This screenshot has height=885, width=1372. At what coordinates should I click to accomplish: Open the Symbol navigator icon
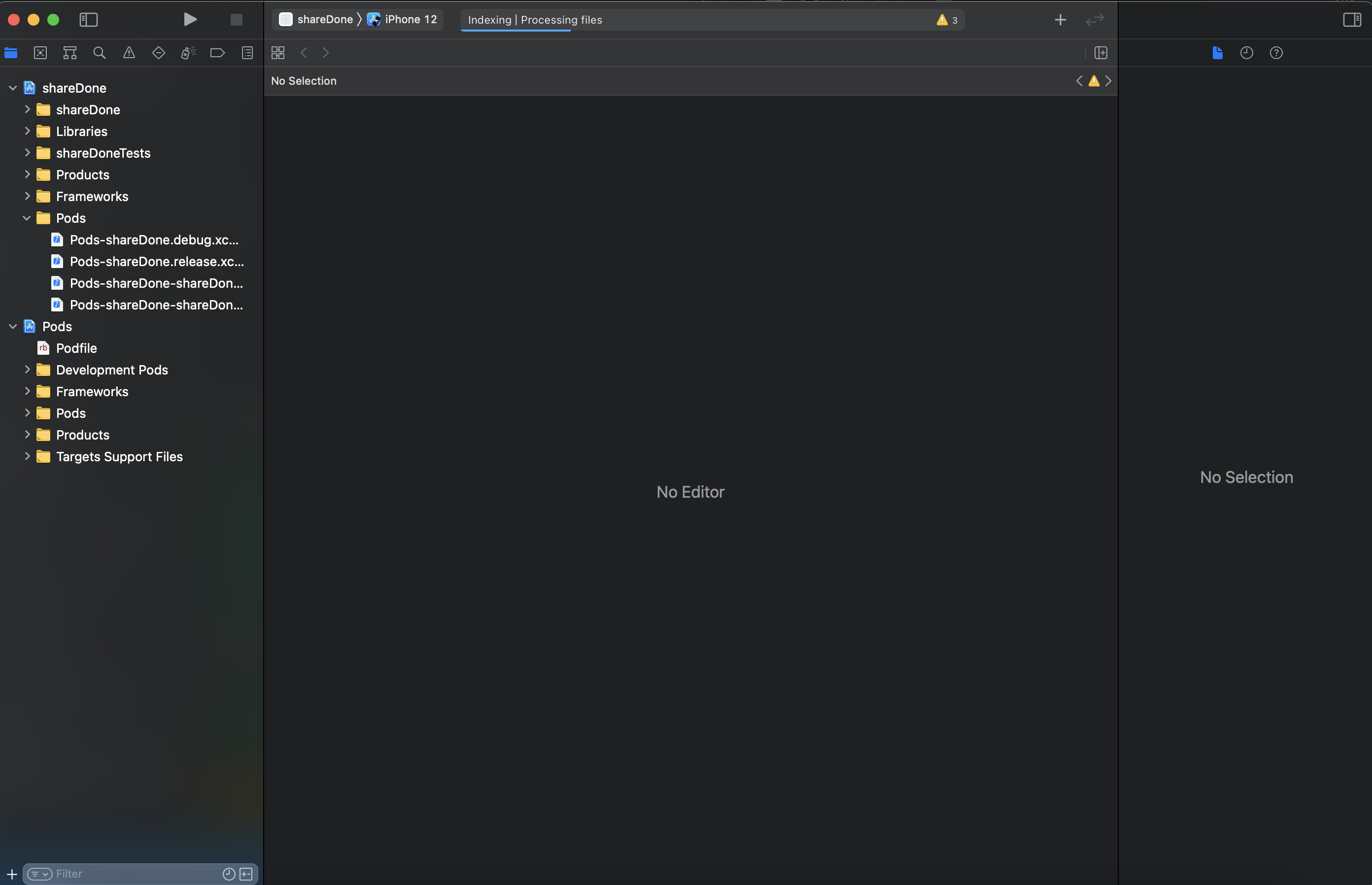(x=69, y=53)
